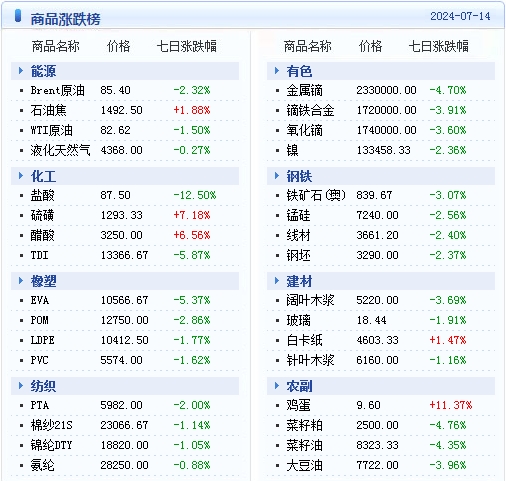The height and width of the screenshot is (481, 506).
Task: Open the 液化天然气 commodity
Action: click(60, 150)
